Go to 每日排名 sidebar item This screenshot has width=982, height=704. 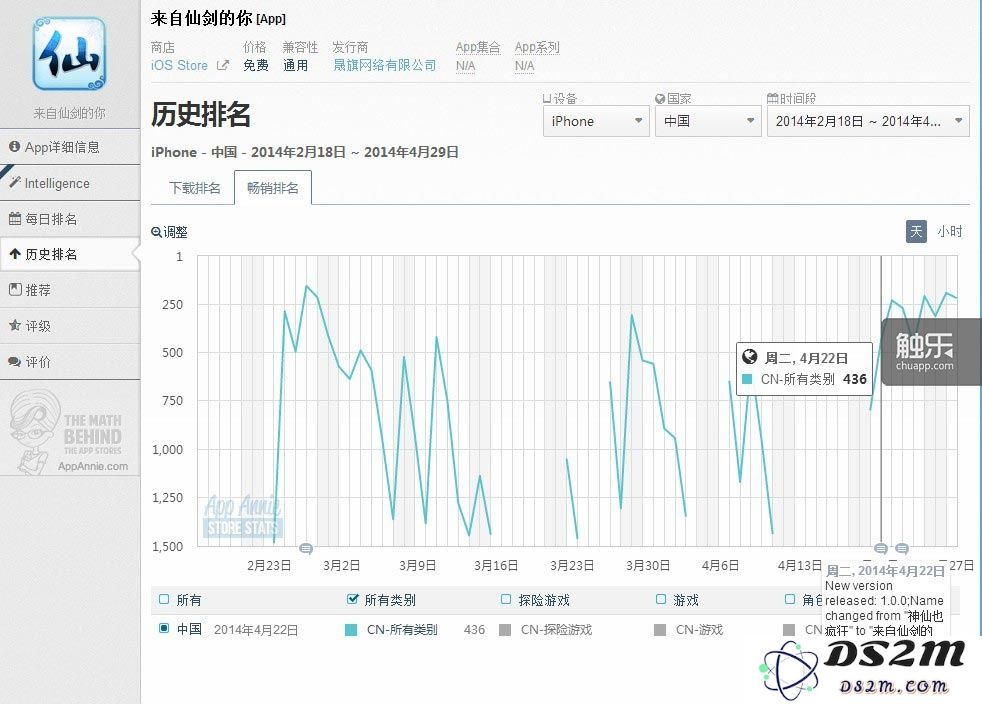(70, 219)
